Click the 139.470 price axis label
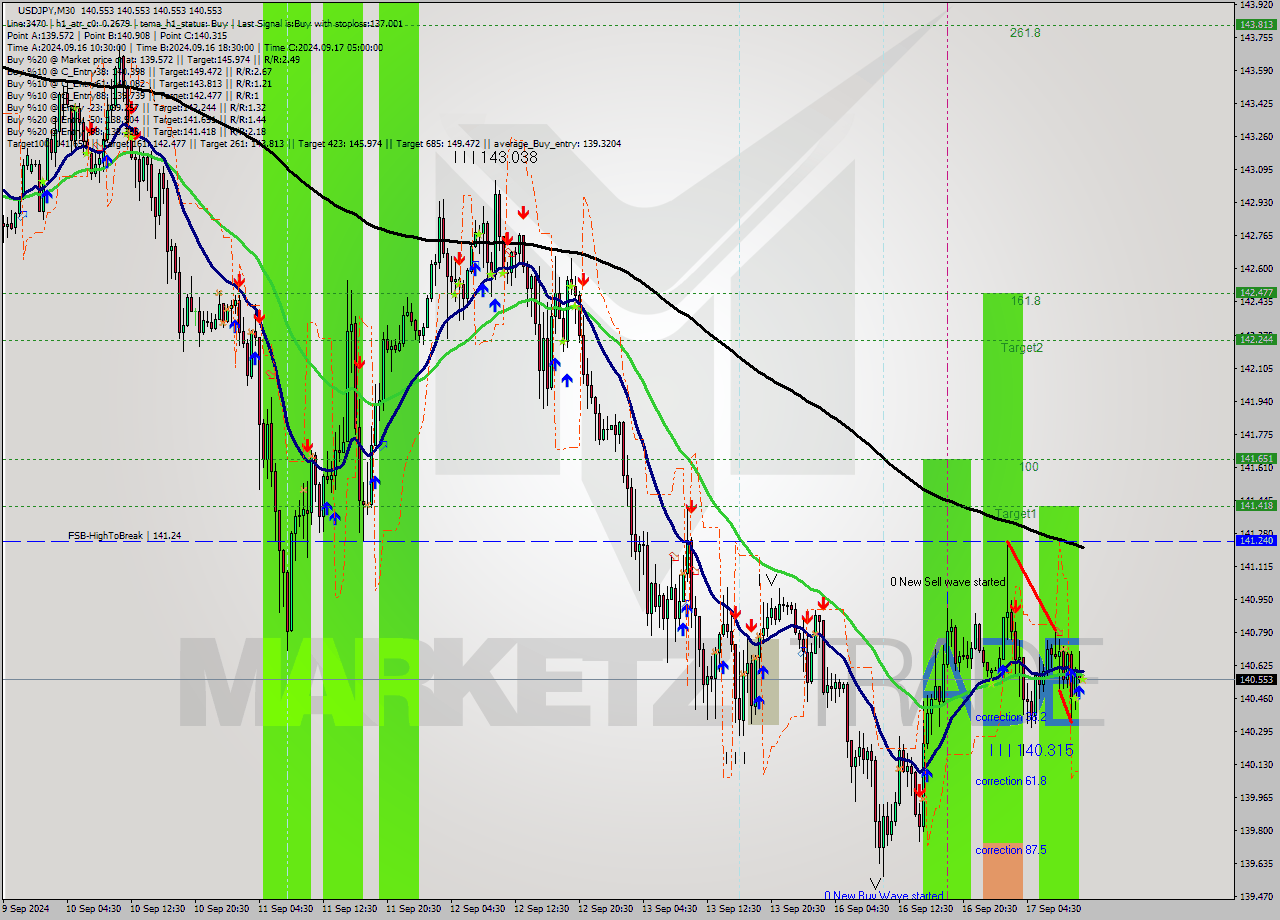 [x=1256, y=896]
